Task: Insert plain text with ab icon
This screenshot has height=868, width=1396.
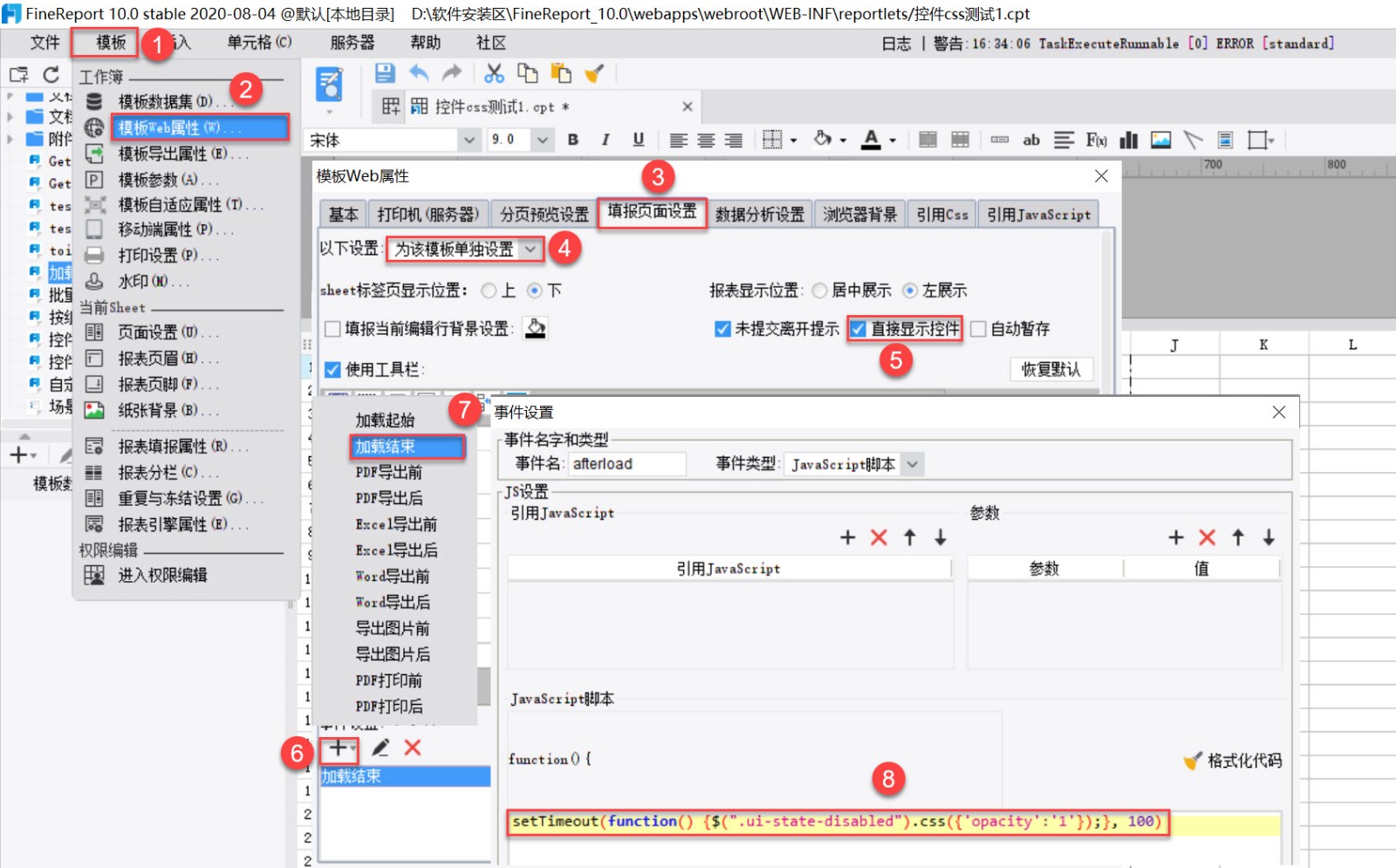Action: tap(1031, 140)
